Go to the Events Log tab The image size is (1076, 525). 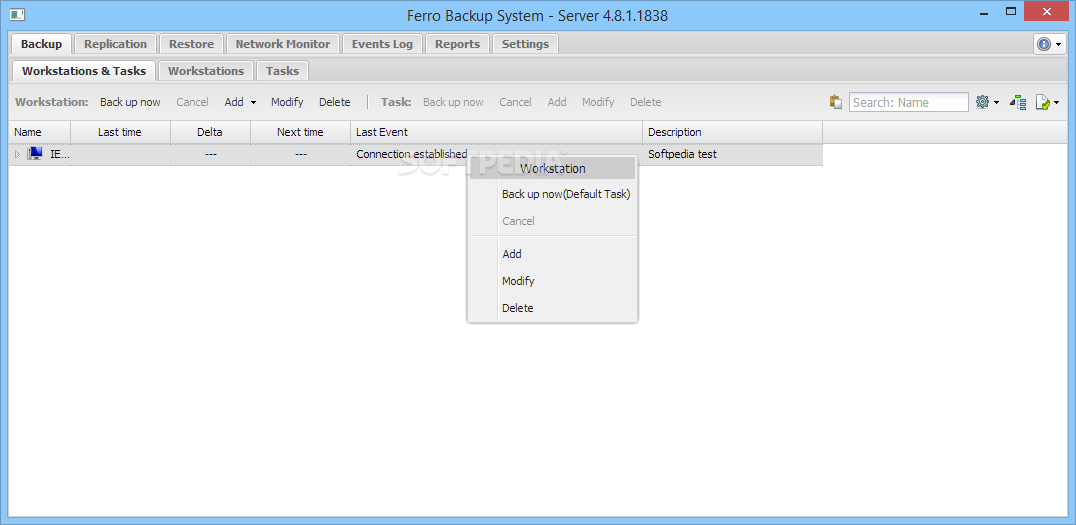[382, 44]
